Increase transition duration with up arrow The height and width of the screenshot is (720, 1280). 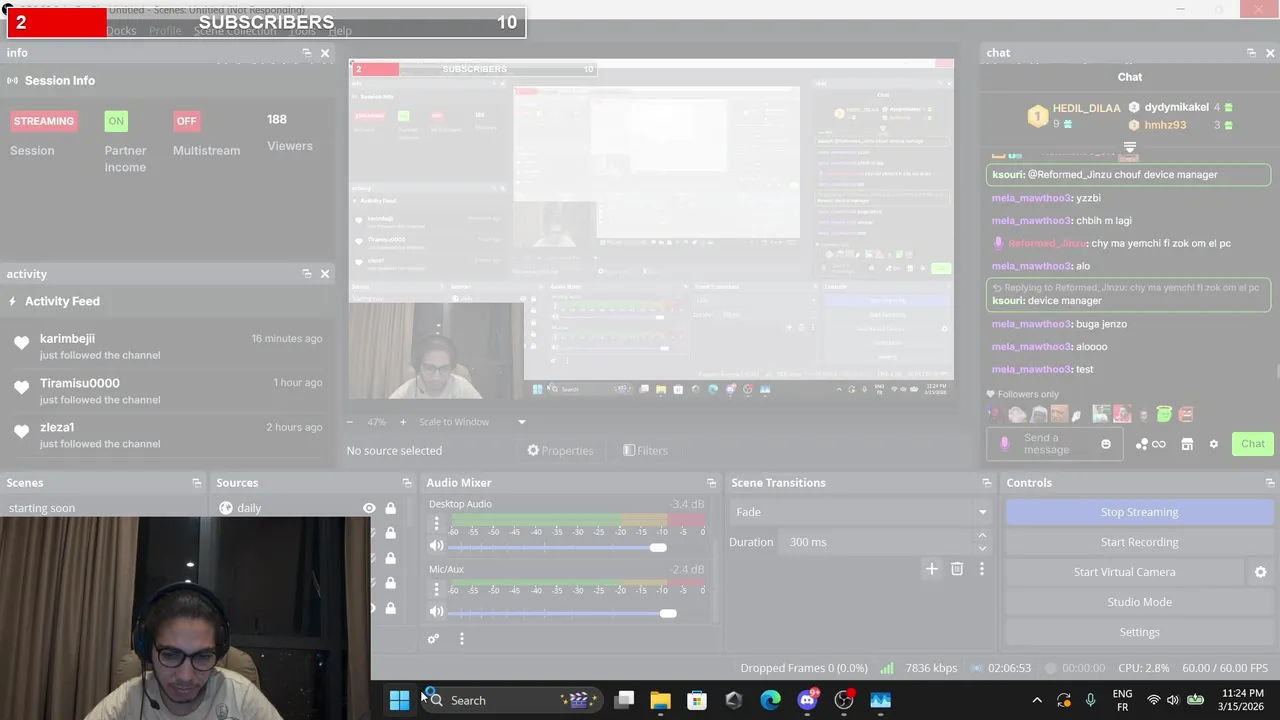[982, 536]
